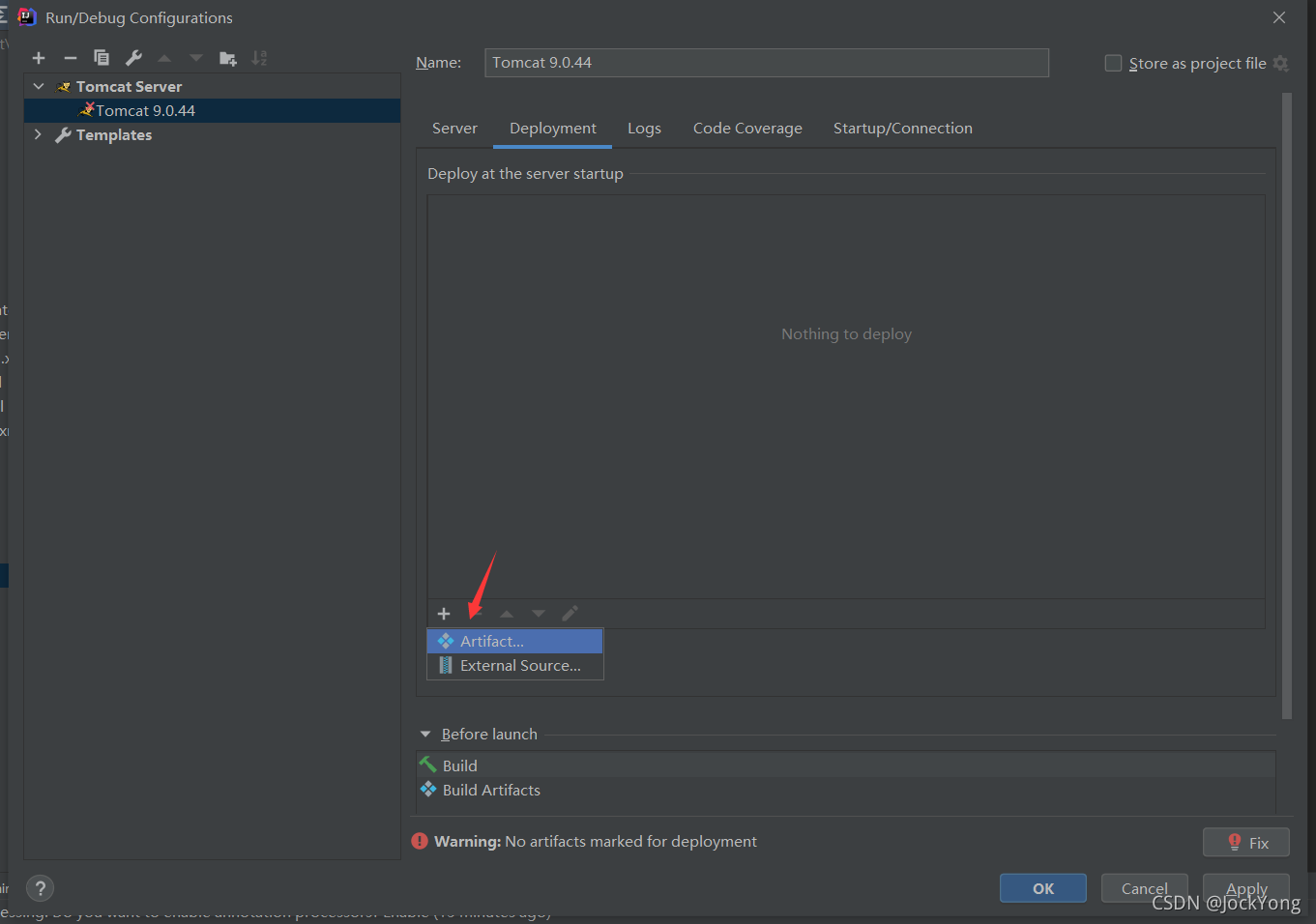Image resolution: width=1316 pixels, height=924 pixels.
Task: Select the Build before-launch task
Action: pyautogui.click(x=846, y=765)
